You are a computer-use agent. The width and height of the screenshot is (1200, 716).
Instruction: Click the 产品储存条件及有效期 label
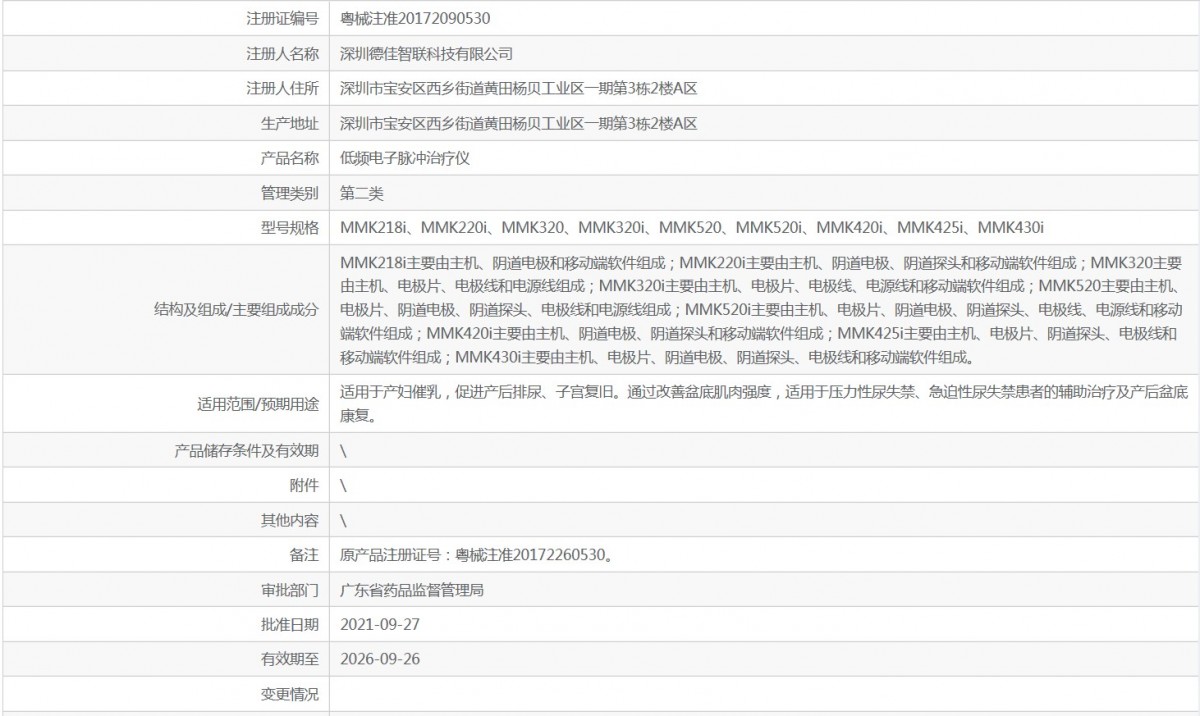[x=247, y=451]
